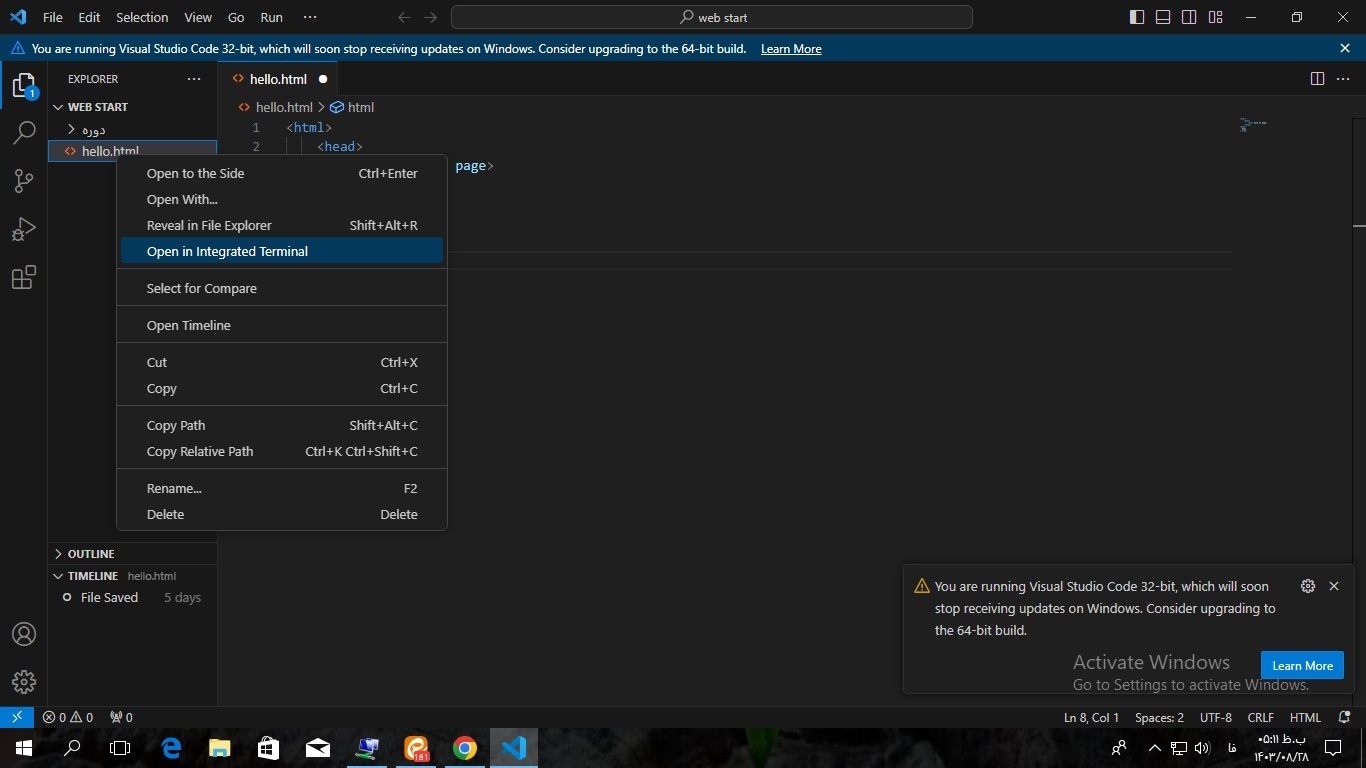This screenshot has height=768, width=1366.
Task: Change indentation via Spaces: 2
Action: click(1159, 717)
